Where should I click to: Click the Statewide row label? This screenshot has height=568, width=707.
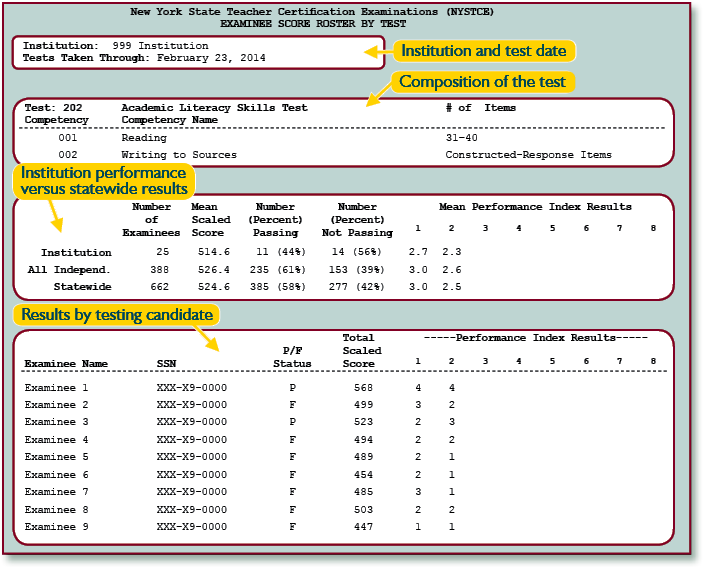coord(81,287)
